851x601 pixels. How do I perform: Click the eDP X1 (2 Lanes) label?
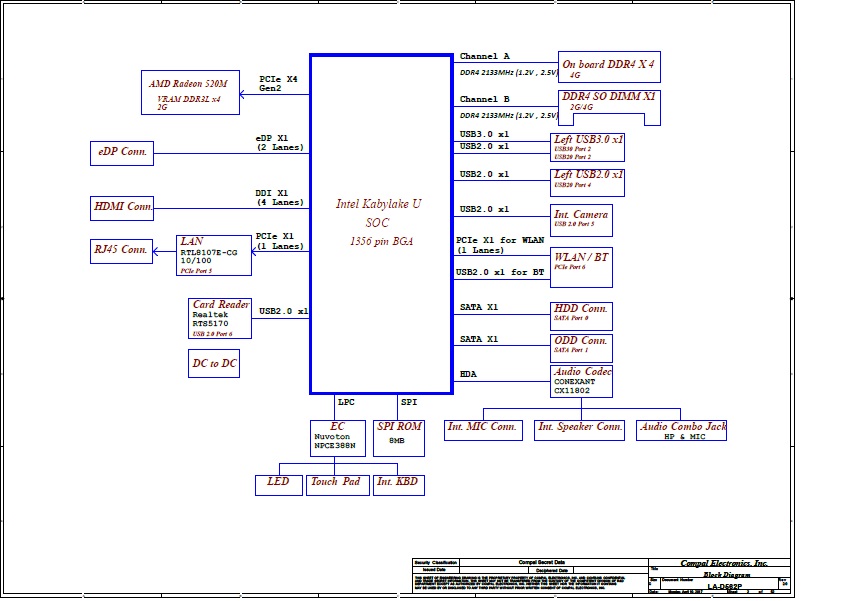click(280, 143)
